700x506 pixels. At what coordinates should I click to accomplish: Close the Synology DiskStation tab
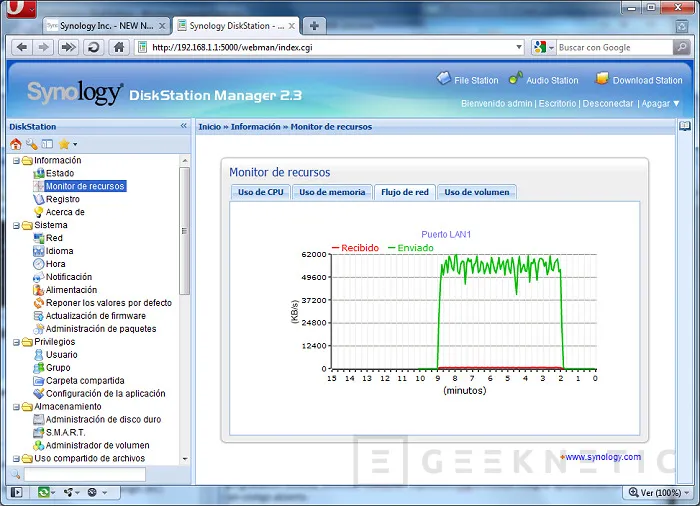pyautogui.click(x=292, y=26)
